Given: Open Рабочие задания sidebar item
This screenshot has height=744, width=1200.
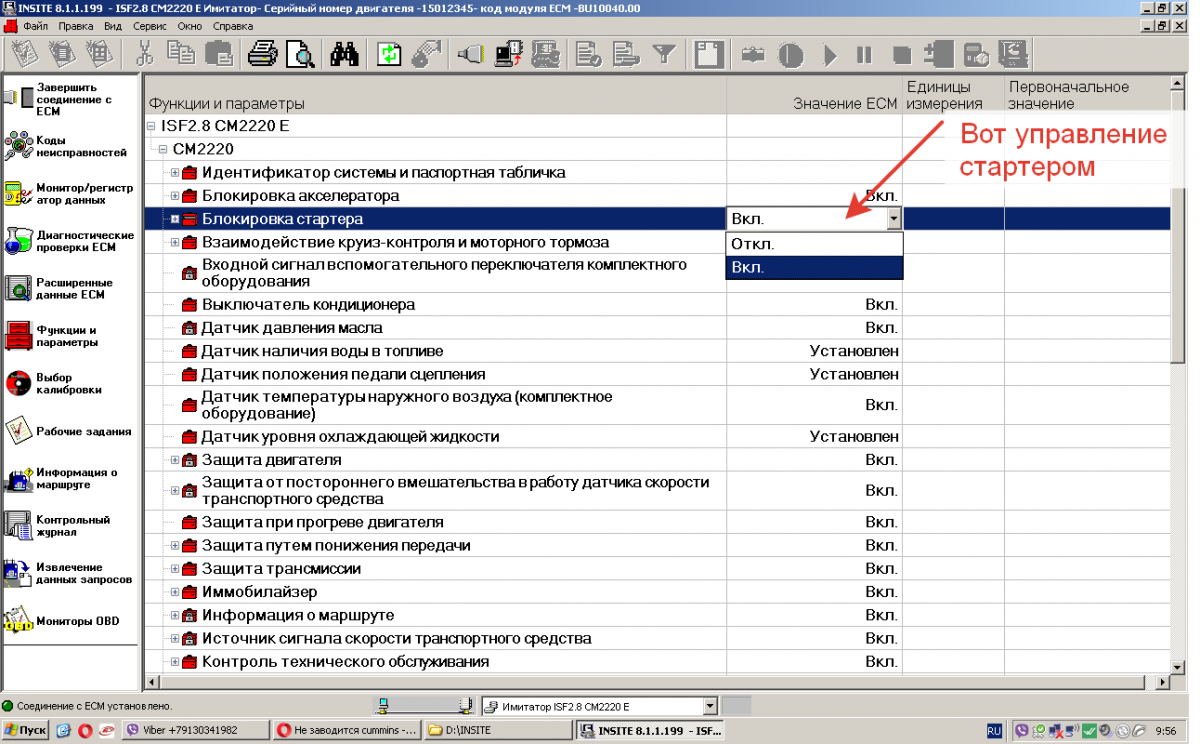Looking at the screenshot, I should [68, 431].
